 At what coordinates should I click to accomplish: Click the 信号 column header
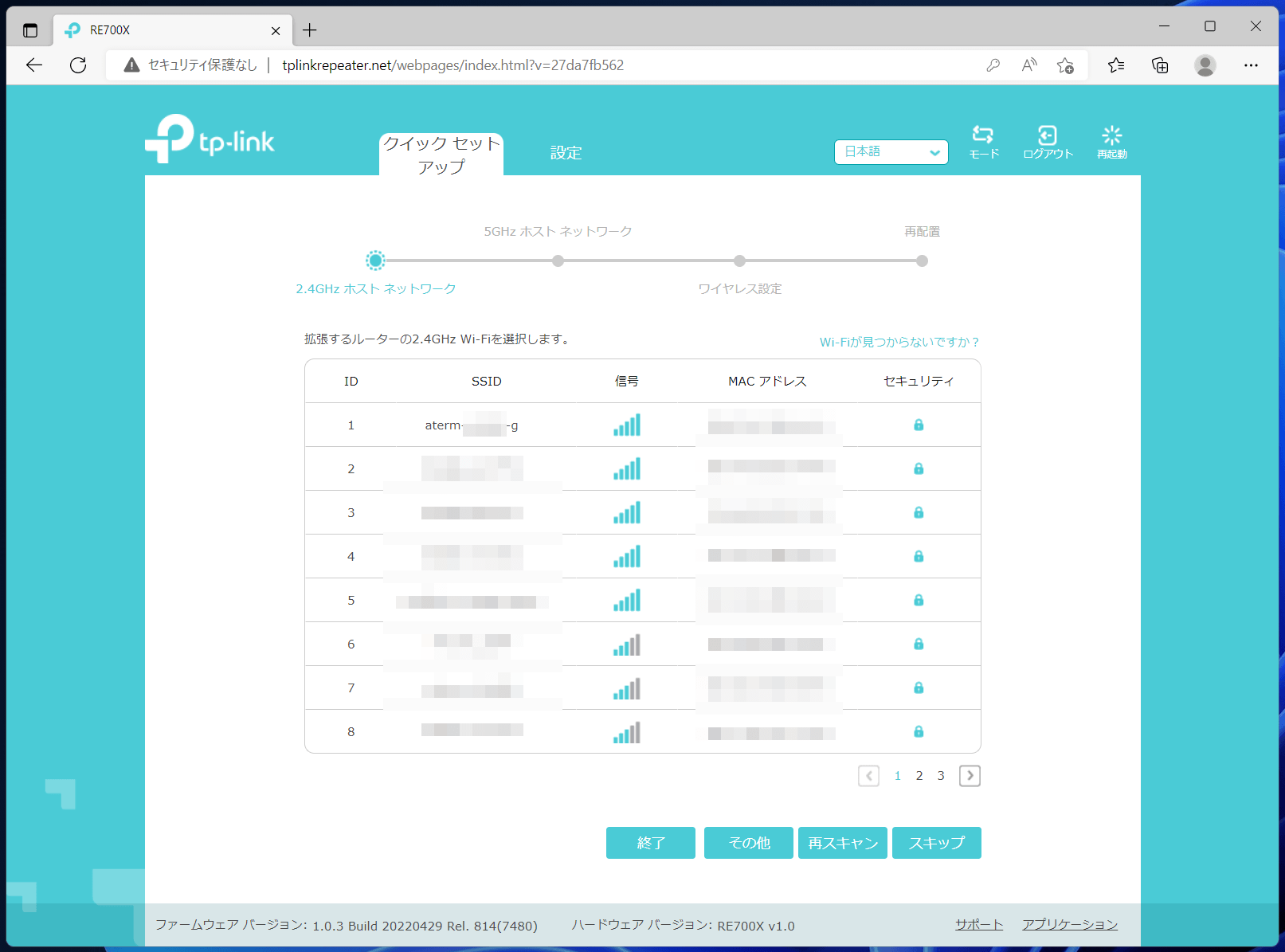pyautogui.click(x=626, y=382)
